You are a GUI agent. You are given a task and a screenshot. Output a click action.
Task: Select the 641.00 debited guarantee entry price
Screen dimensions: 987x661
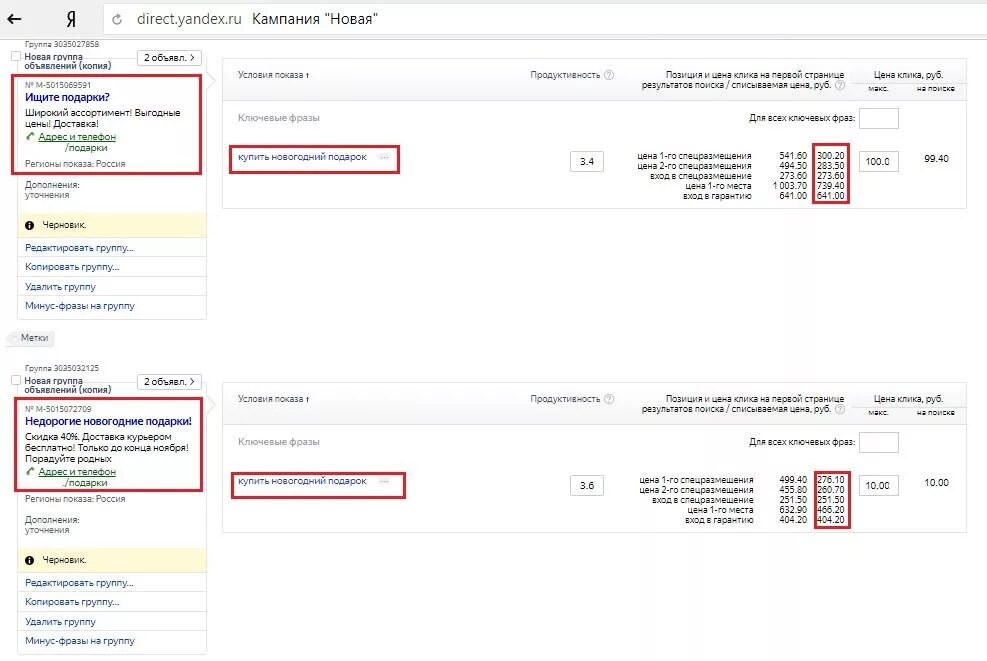831,196
